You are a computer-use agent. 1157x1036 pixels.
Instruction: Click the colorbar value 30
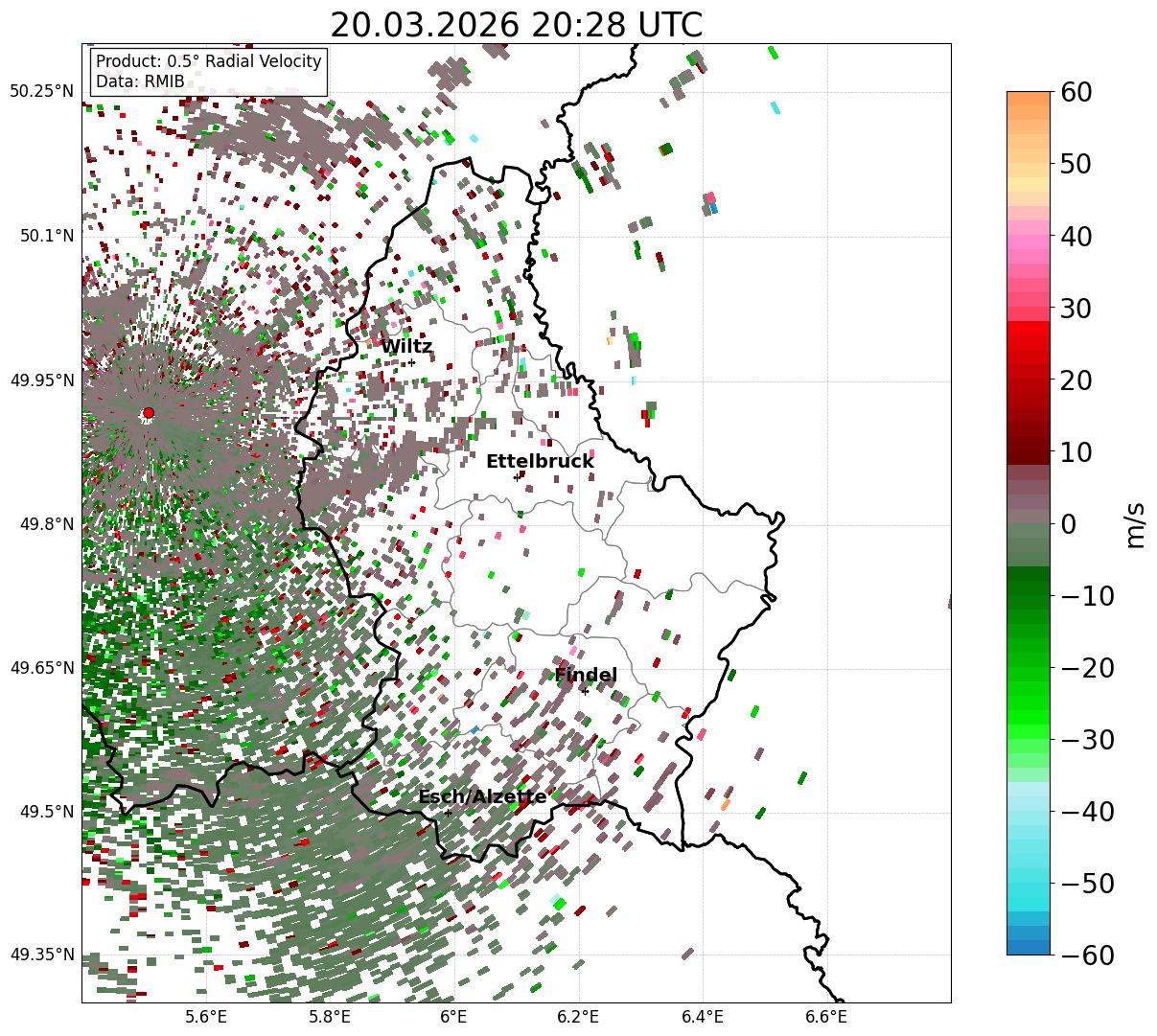click(1076, 308)
